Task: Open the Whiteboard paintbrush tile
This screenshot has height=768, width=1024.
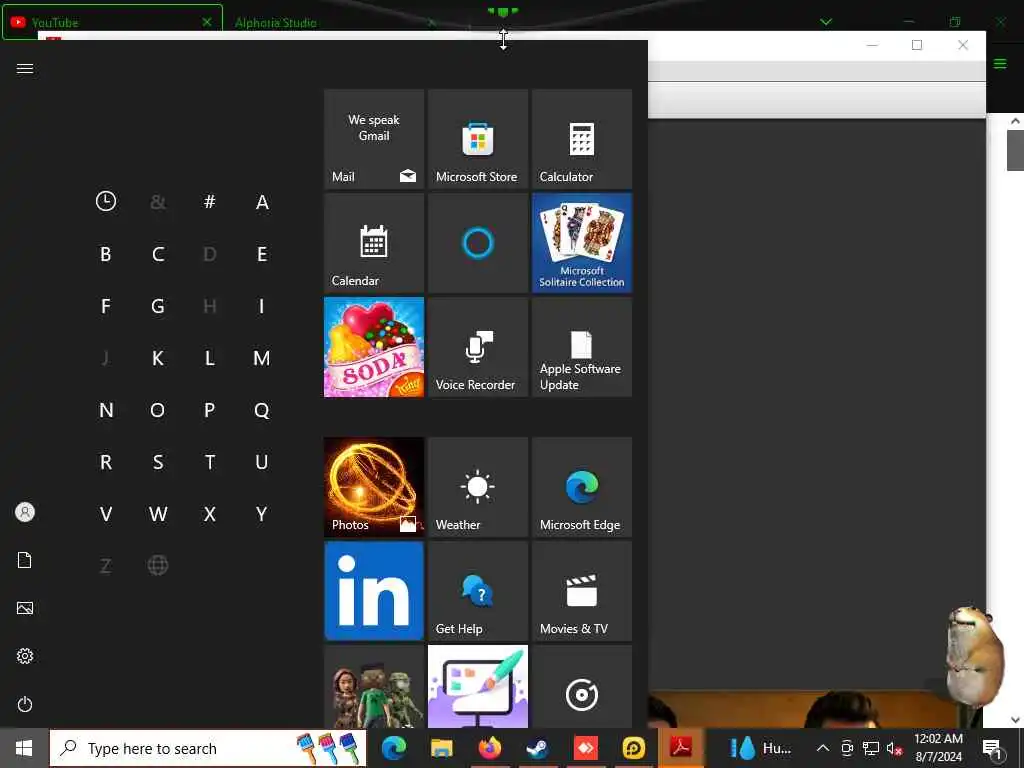Action: [x=477, y=687]
